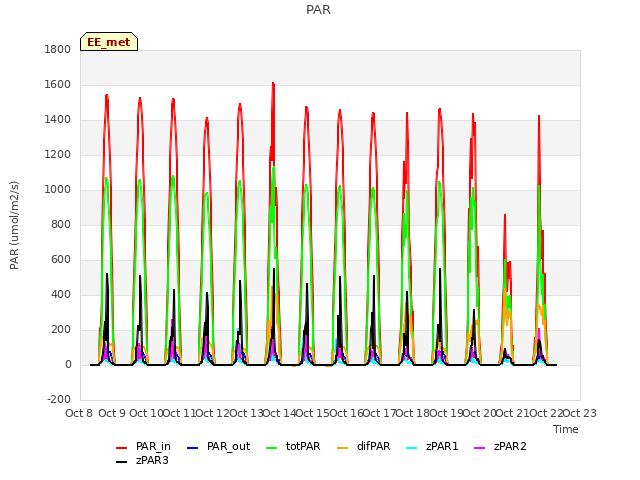Click the Oct 9 x-axis tick label
This screenshot has width=640, height=480.
point(112,413)
